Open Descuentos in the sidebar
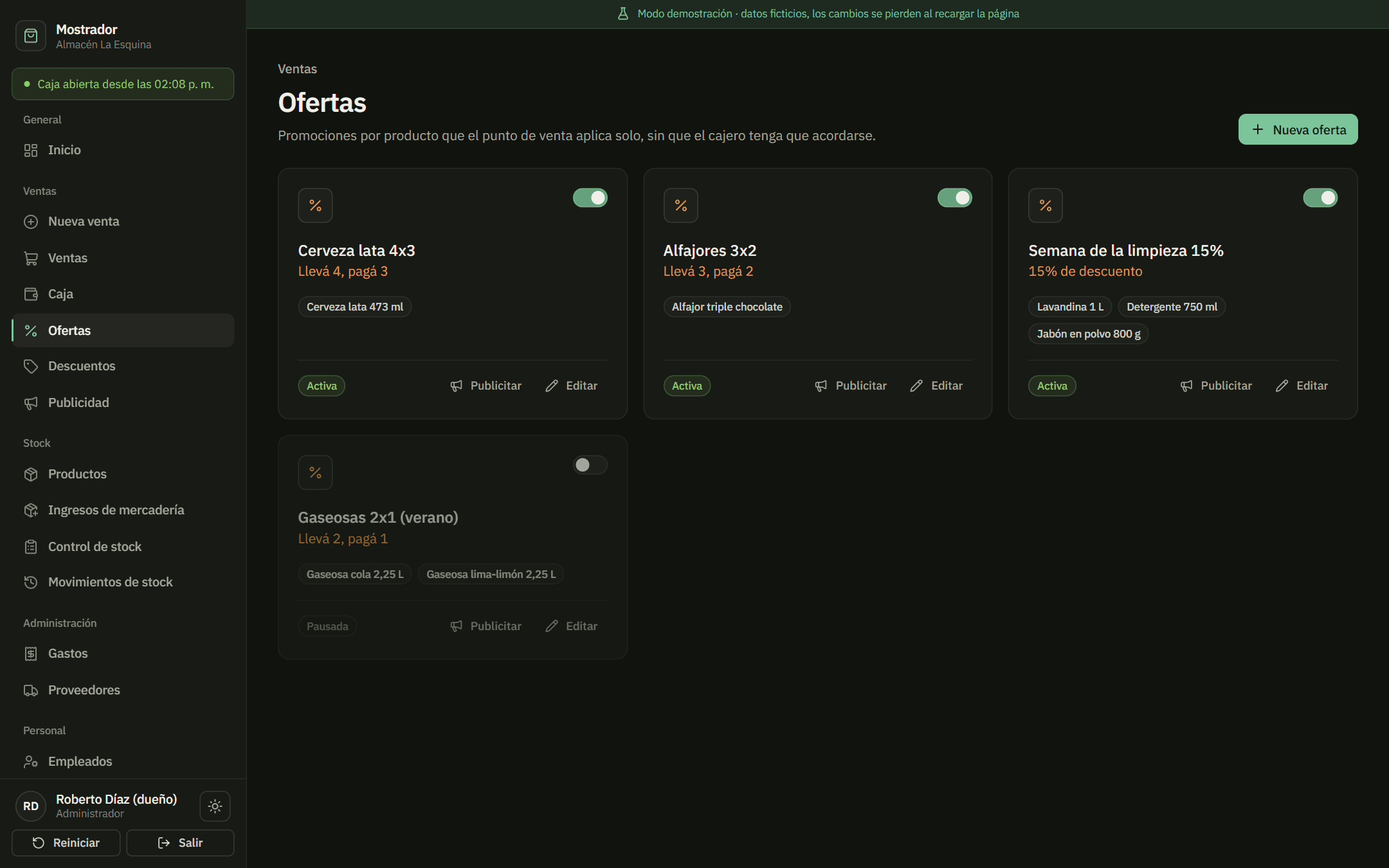The image size is (1389, 868). 123,366
